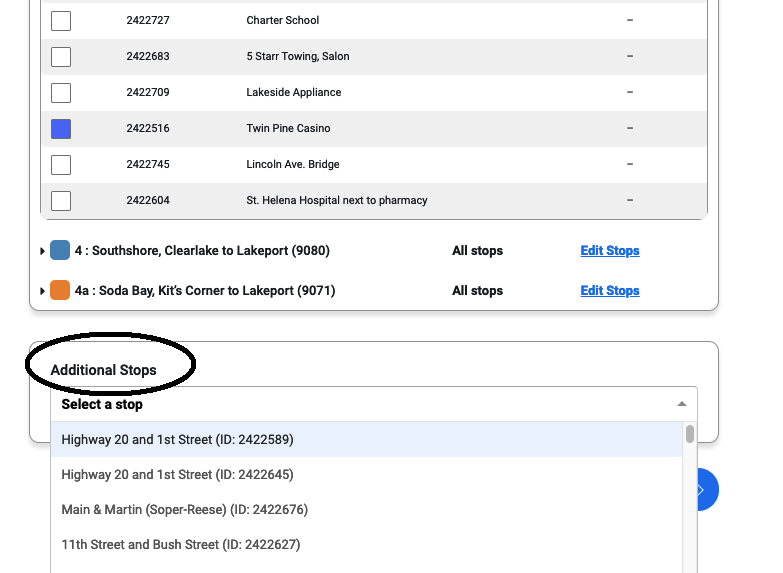The width and height of the screenshot is (783, 573).
Task: Click the blue route 4 color swatch
Action: (x=60, y=250)
